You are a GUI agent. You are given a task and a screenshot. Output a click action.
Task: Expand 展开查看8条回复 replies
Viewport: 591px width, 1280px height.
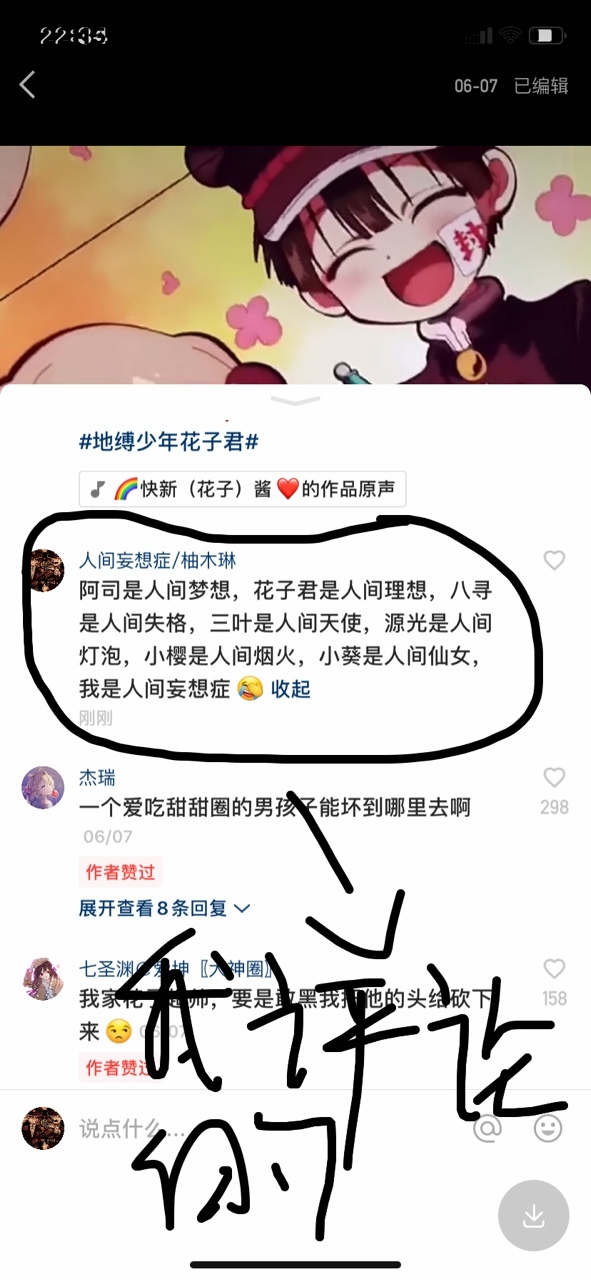pos(165,908)
